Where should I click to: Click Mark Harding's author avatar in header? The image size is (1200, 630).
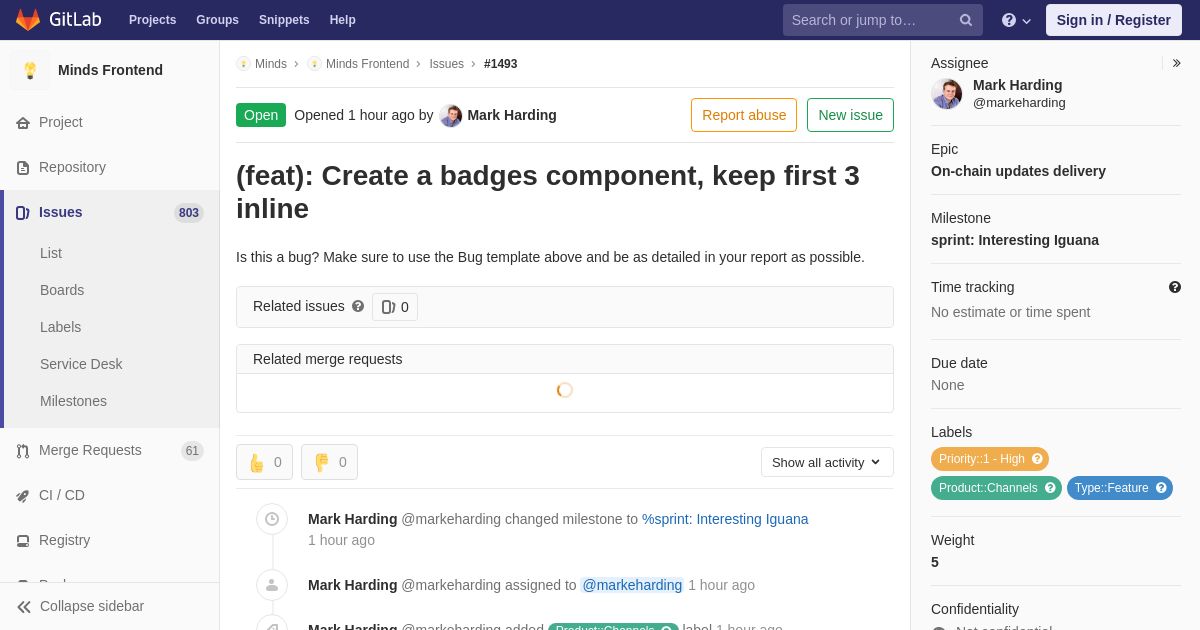point(451,115)
